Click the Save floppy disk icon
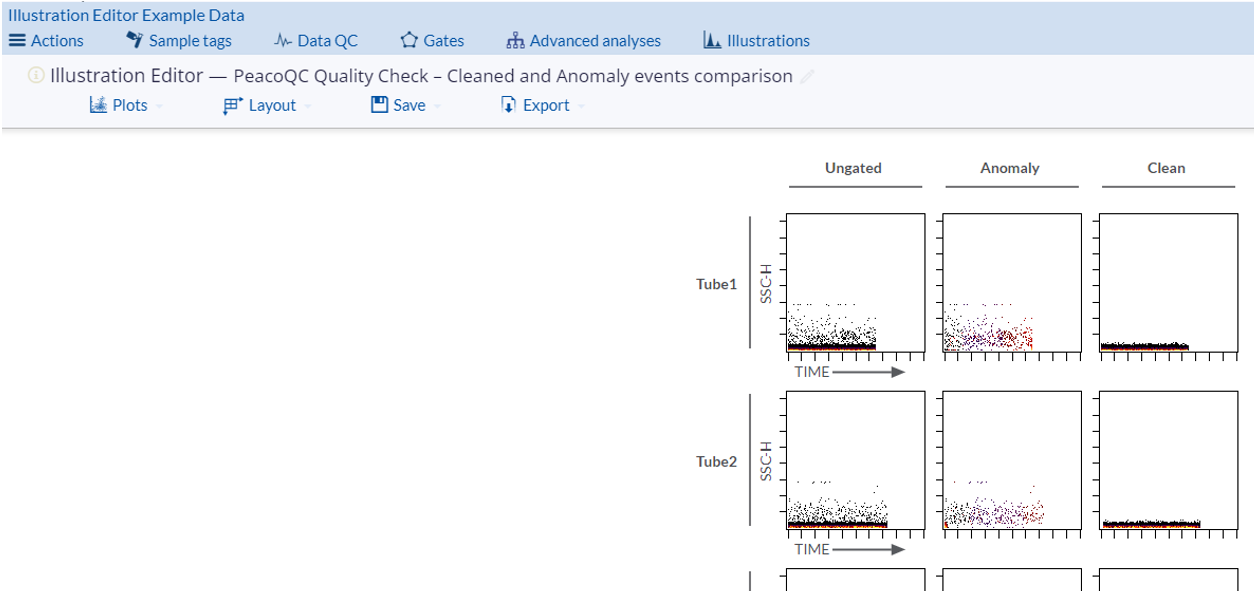1254x591 pixels. coord(378,104)
